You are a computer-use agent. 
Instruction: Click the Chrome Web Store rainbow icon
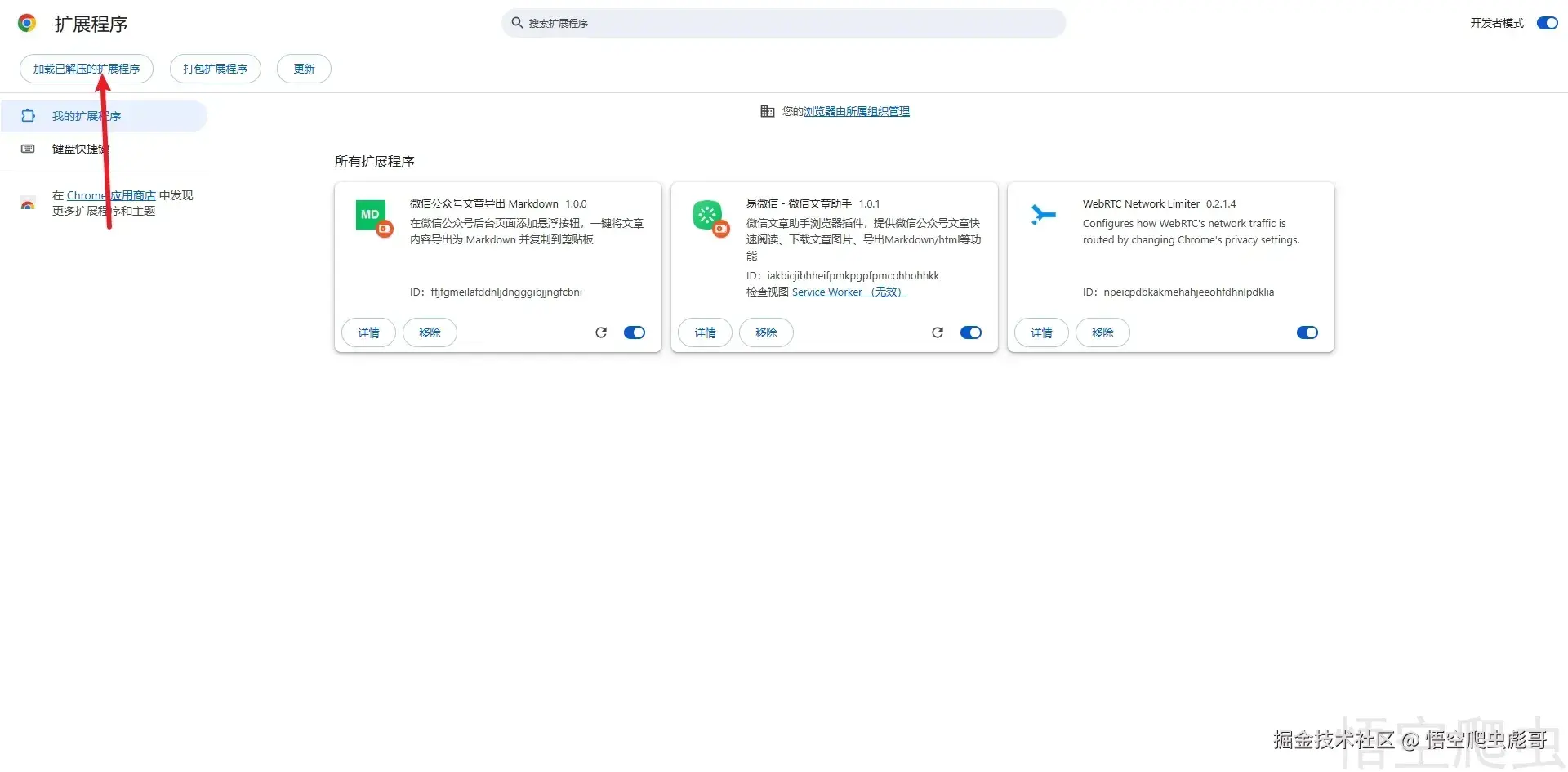point(28,203)
